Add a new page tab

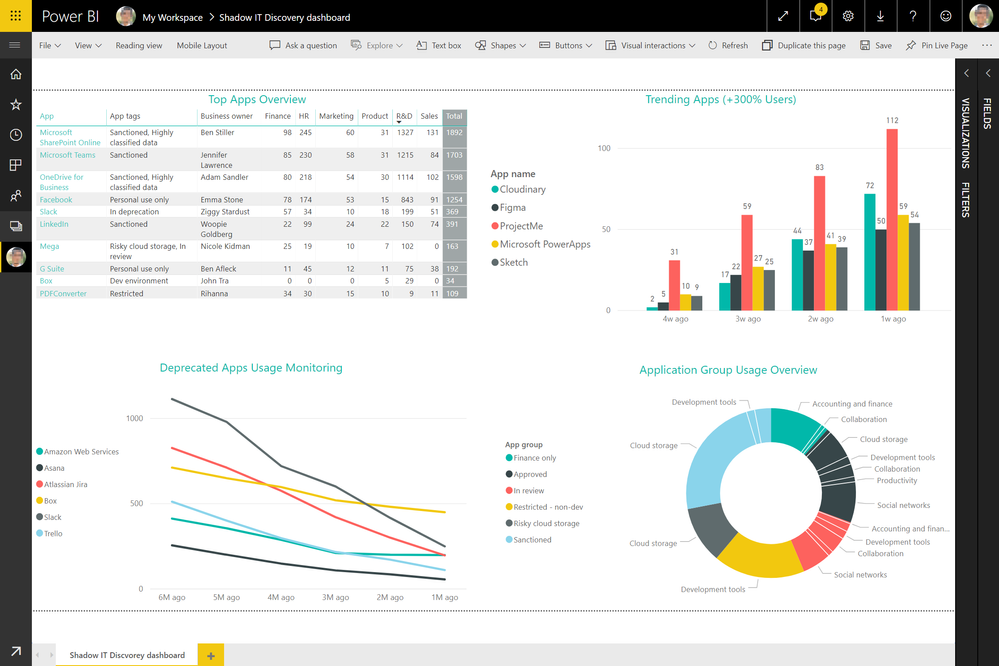tap(211, 655)
